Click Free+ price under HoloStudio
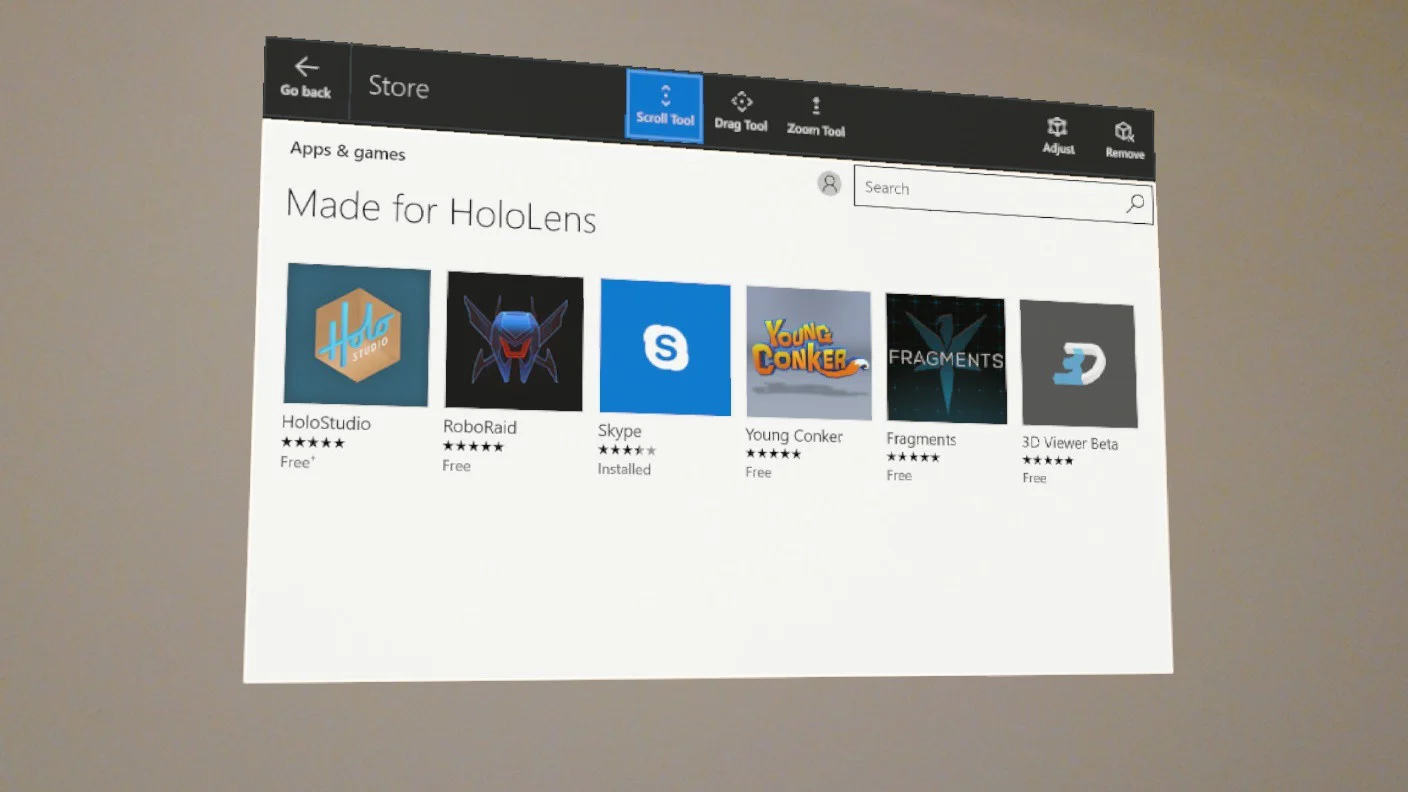Viewport: 1408px width, 792px height. pos(296,462)
